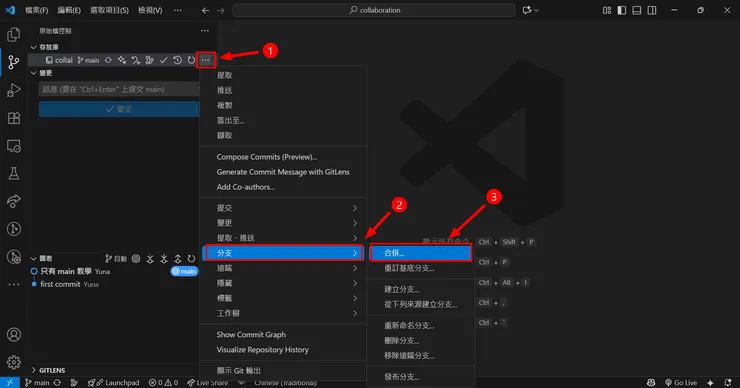Show additional activity bar views
The width and height of the screenshot is (740, 388).
coord(14,284)
